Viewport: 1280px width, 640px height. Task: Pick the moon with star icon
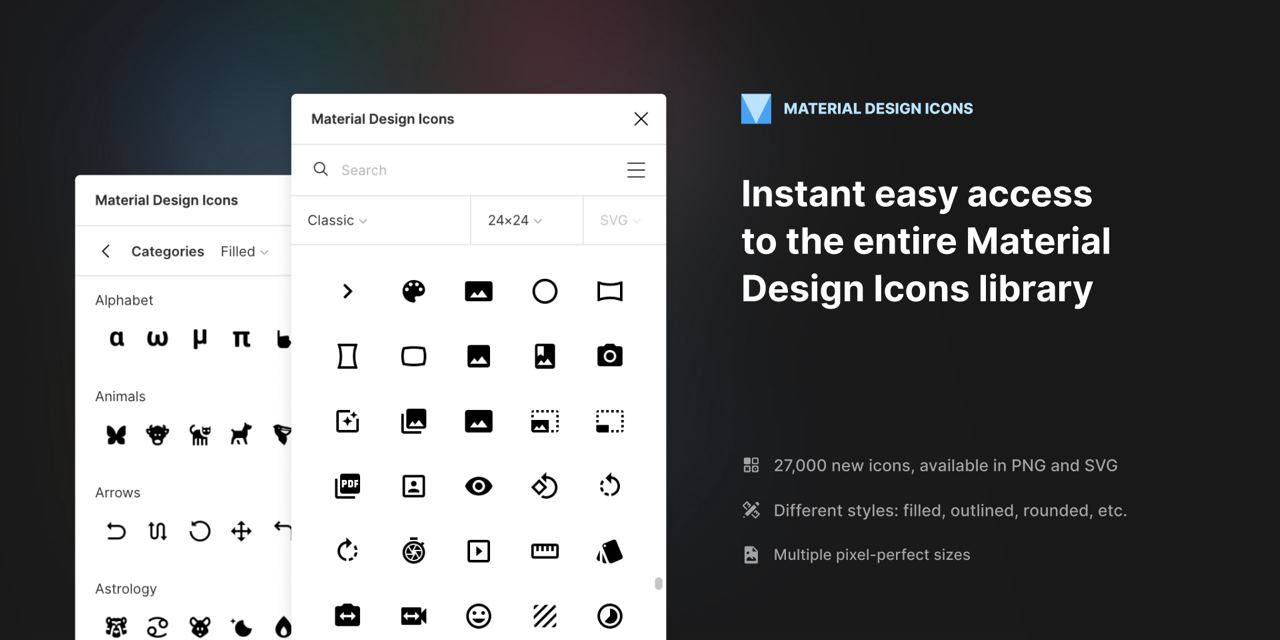(x=241, y=627)
